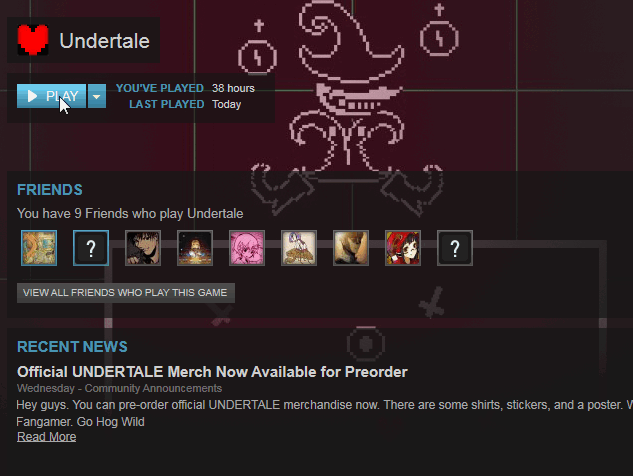The height and width of the screenshot is (476, 633).
Task: Open the last gray question mark friend avatar
Action: [x=455, y=248]
